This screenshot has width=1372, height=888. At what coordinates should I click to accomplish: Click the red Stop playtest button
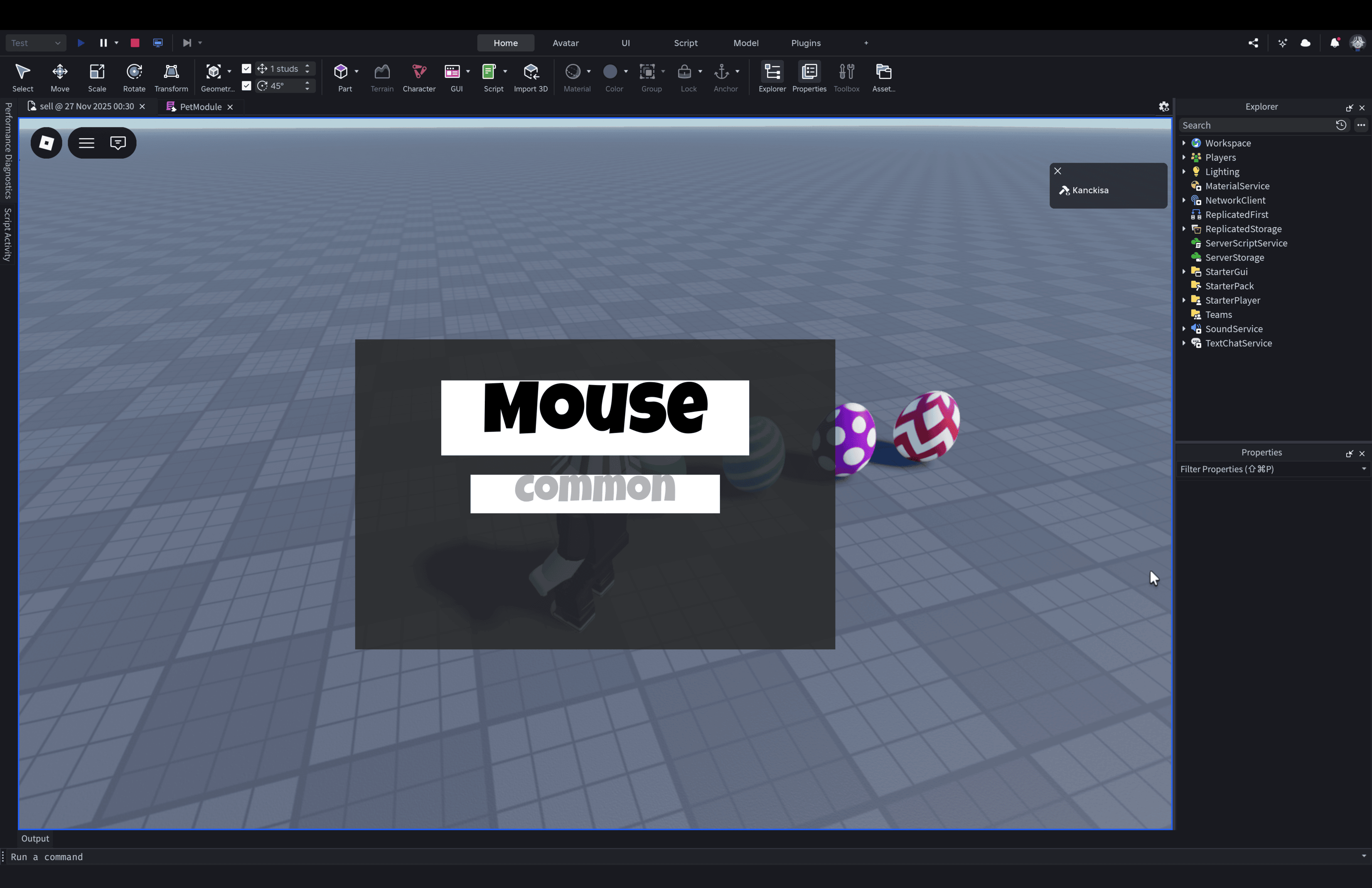click(135, 43)
